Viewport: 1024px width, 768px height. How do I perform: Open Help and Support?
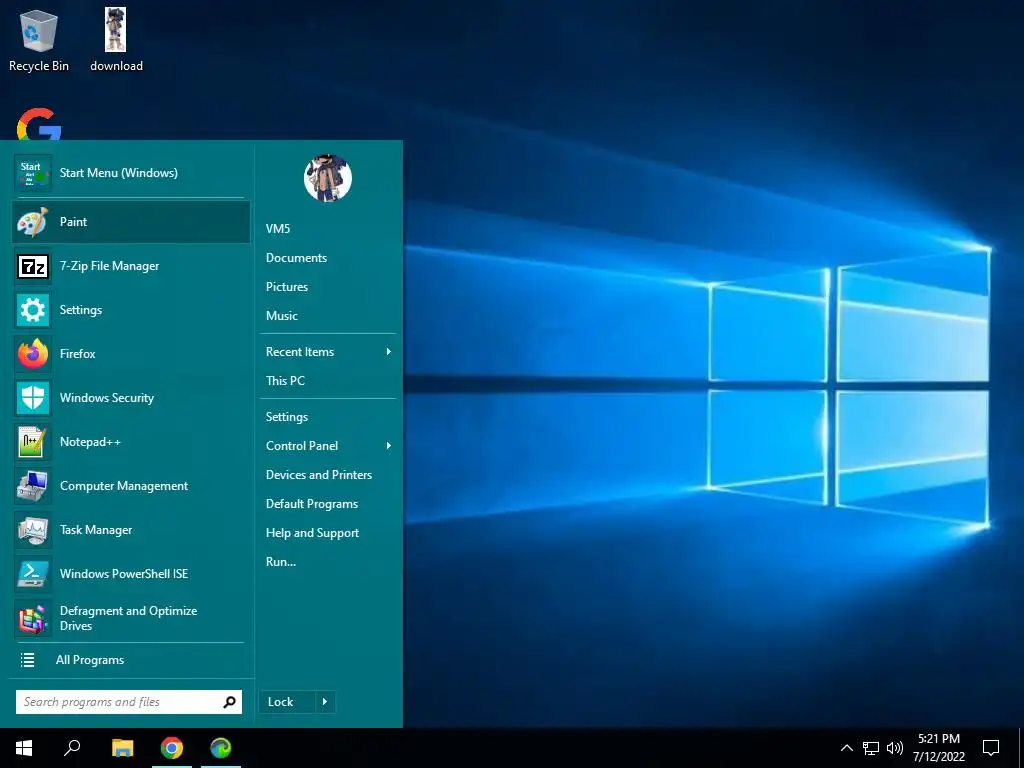coord(312,533)
